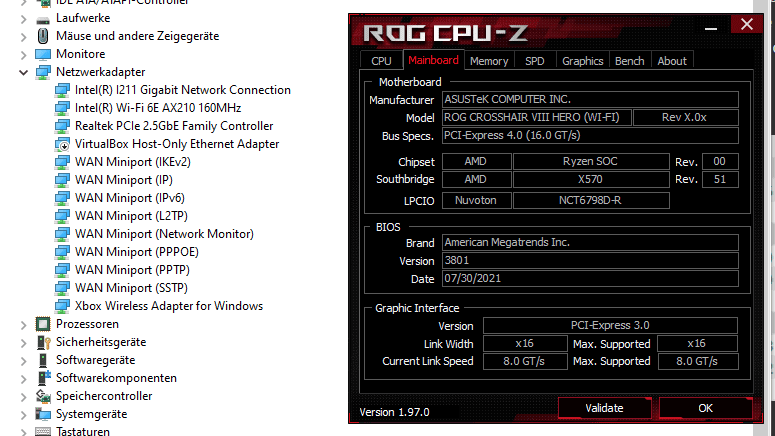
Task: Click the Xbox Wireless Adapter icon
Action: [x=63, y=306]
